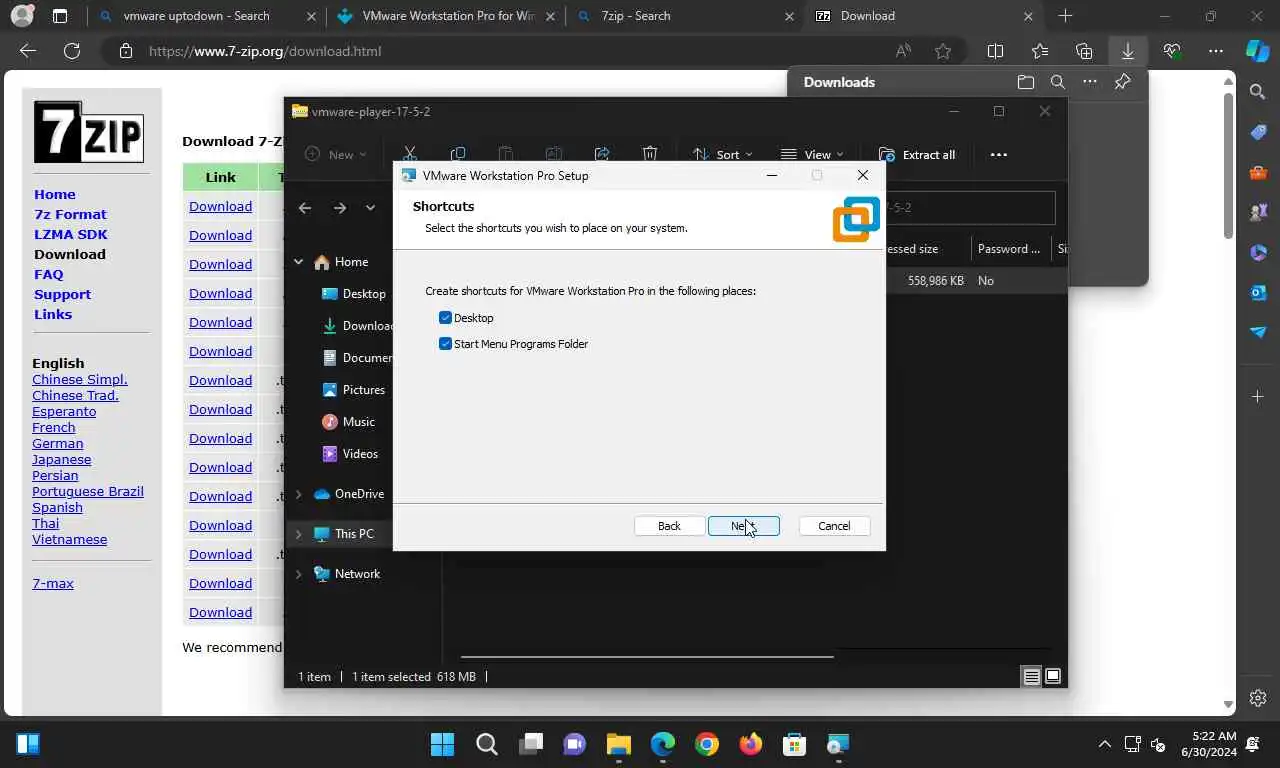Click the Cut scissors icon
The image size is (1280, 768).
click(x=410, y=154)
